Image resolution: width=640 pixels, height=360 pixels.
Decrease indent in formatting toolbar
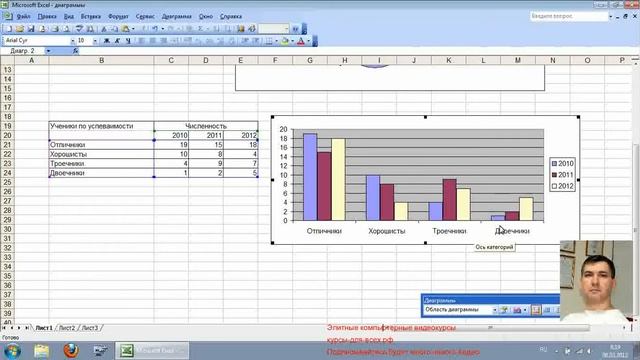point(245,40)
